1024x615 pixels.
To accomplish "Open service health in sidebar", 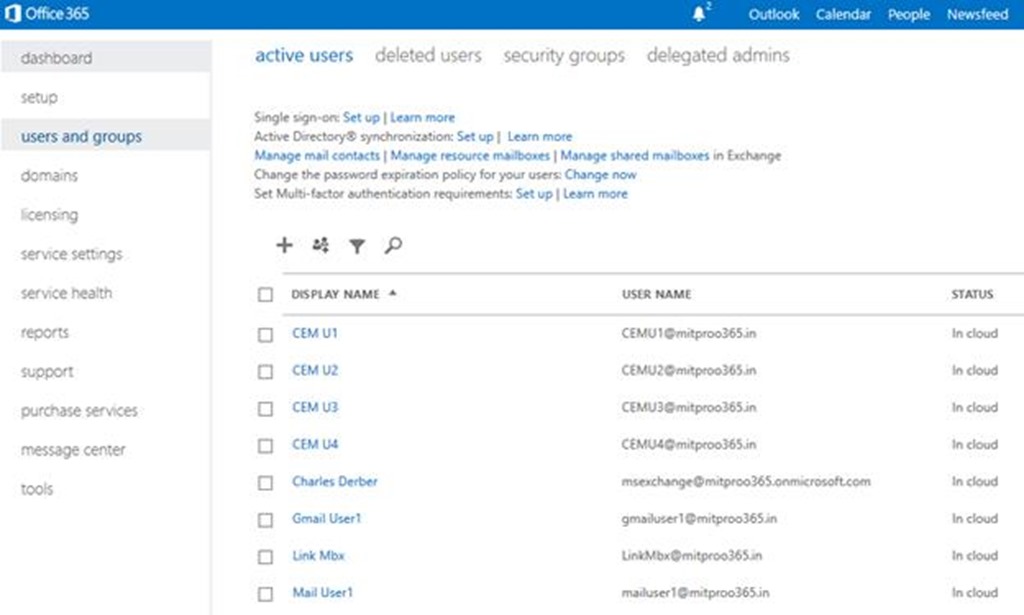I will (66, 293).
